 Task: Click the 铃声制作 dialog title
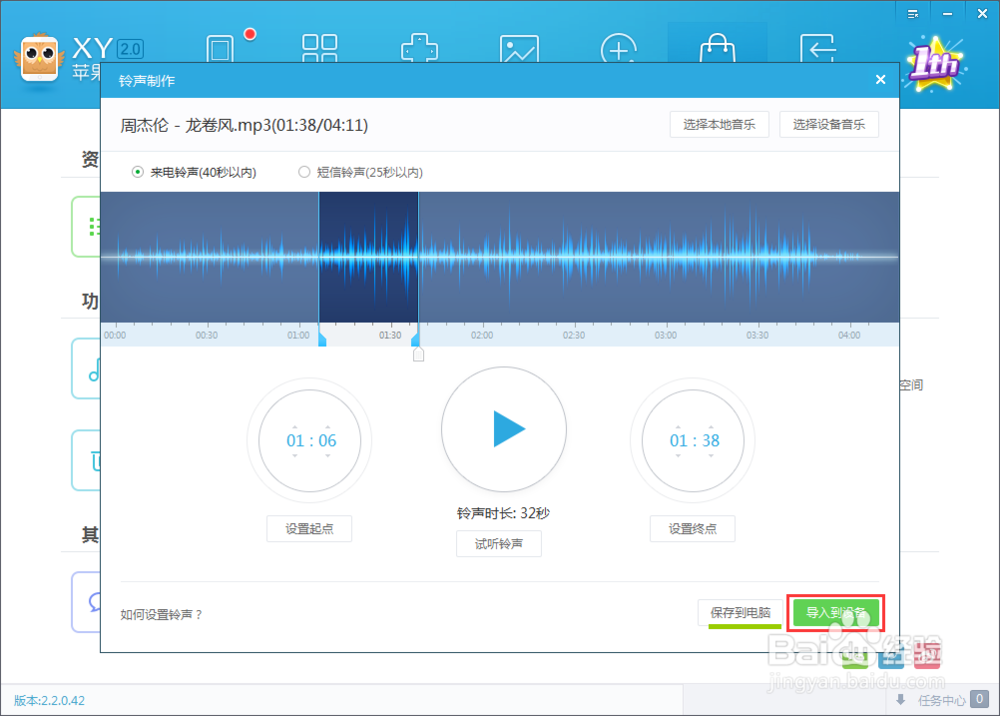click(x=147, y=81)
